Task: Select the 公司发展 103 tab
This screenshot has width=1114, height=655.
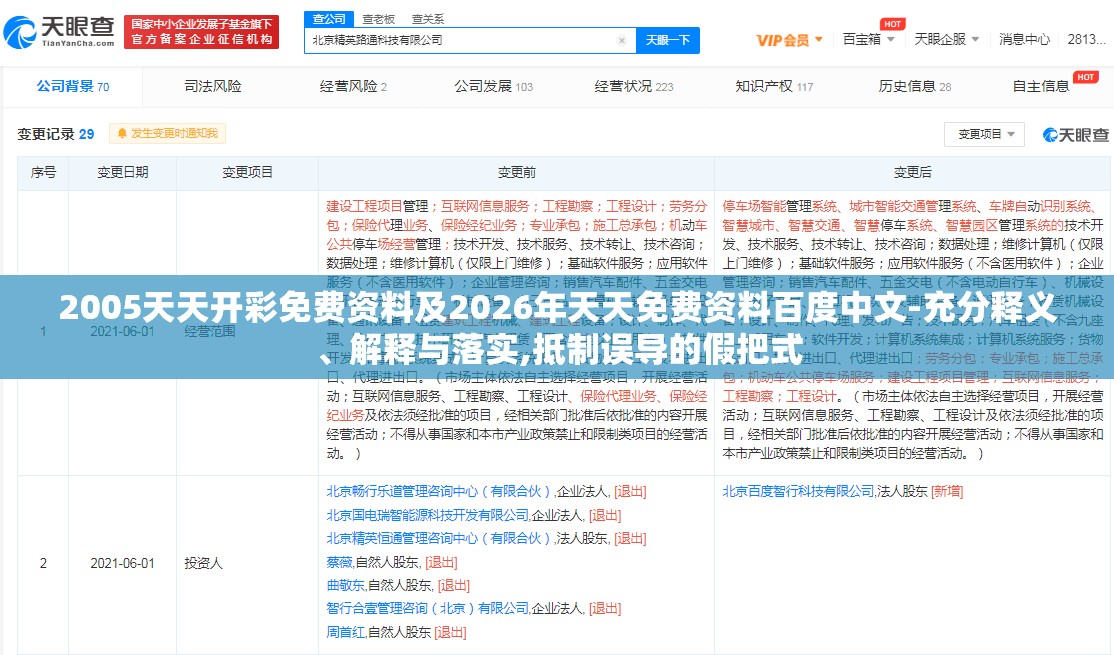Action: 493,87
